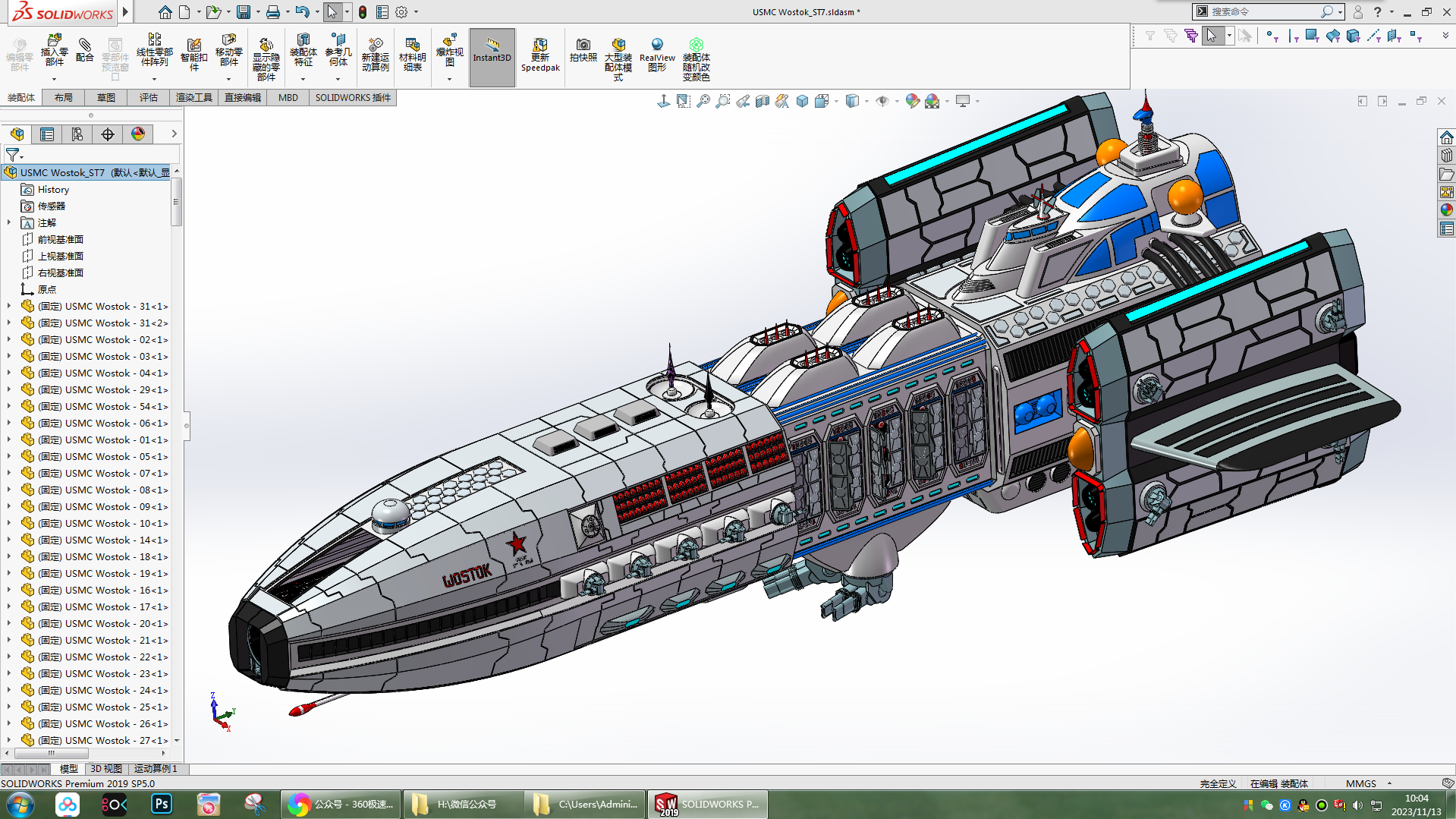Click the Rebuild traffic light icon

coord(363,12)
